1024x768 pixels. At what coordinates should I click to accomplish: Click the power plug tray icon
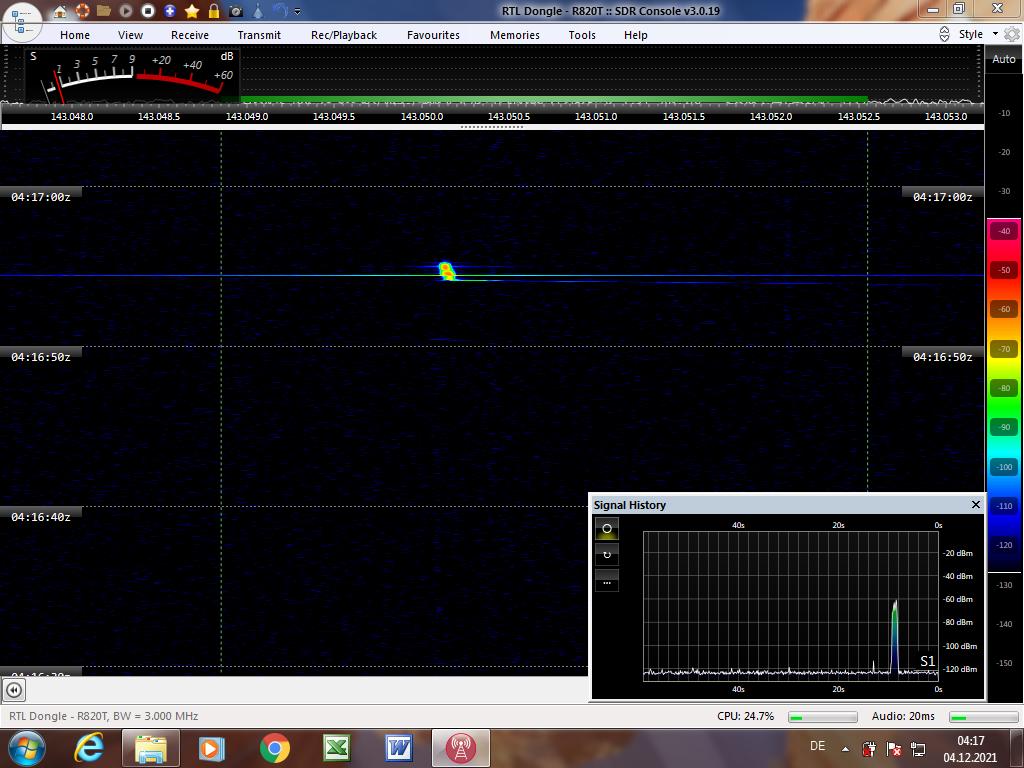(x=869, y=749)
